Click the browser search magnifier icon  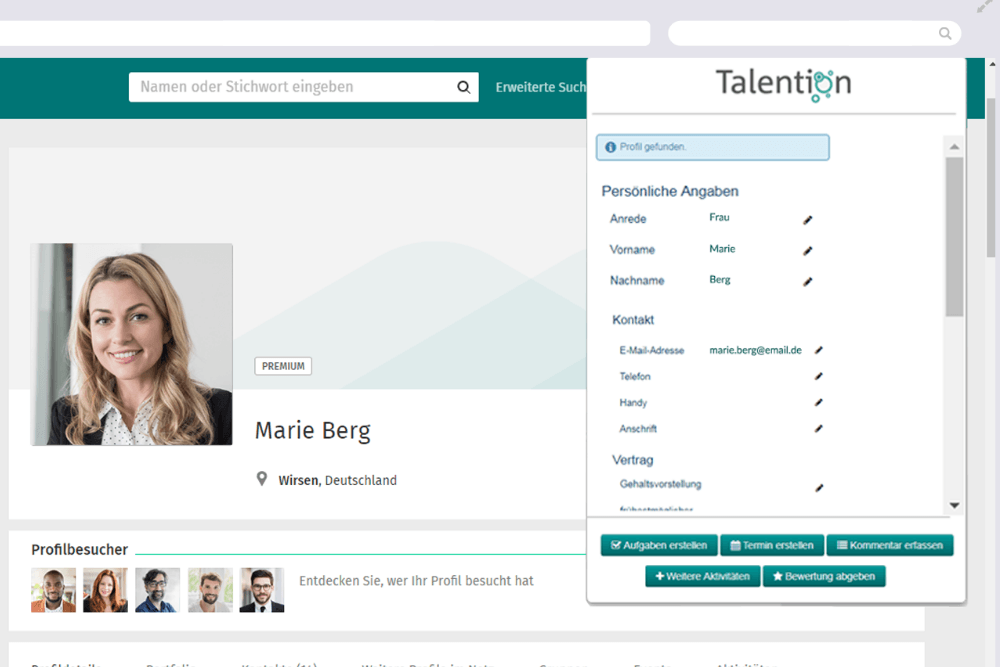click(x=945, y=33)
